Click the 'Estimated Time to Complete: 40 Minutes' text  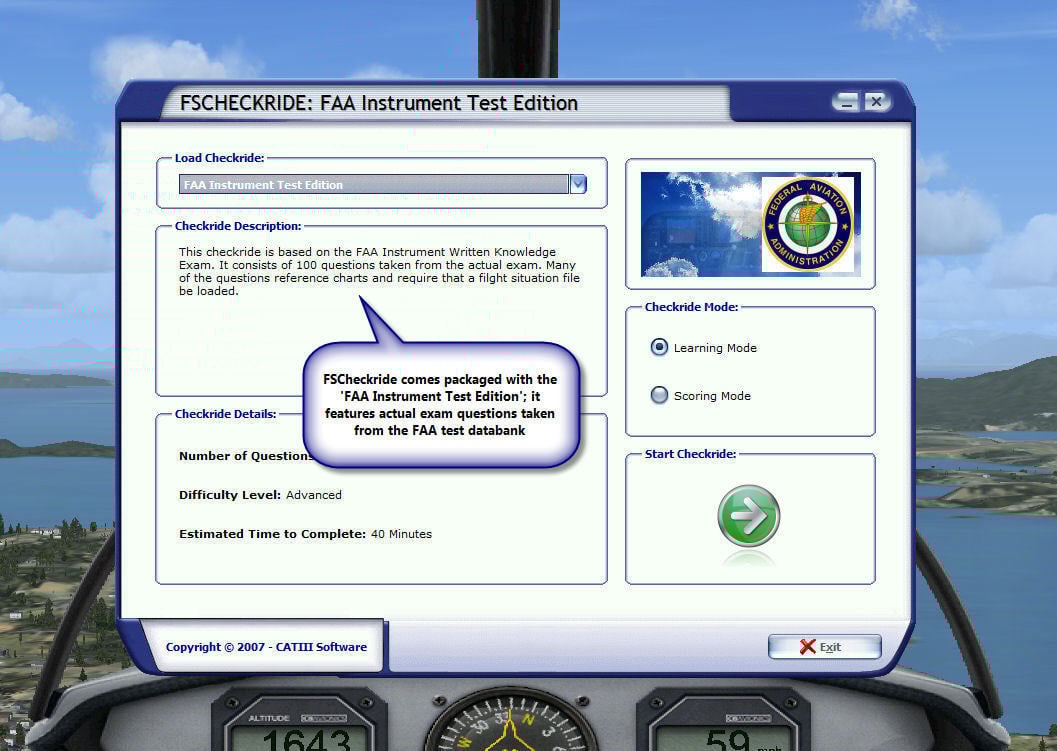[305, 534]
